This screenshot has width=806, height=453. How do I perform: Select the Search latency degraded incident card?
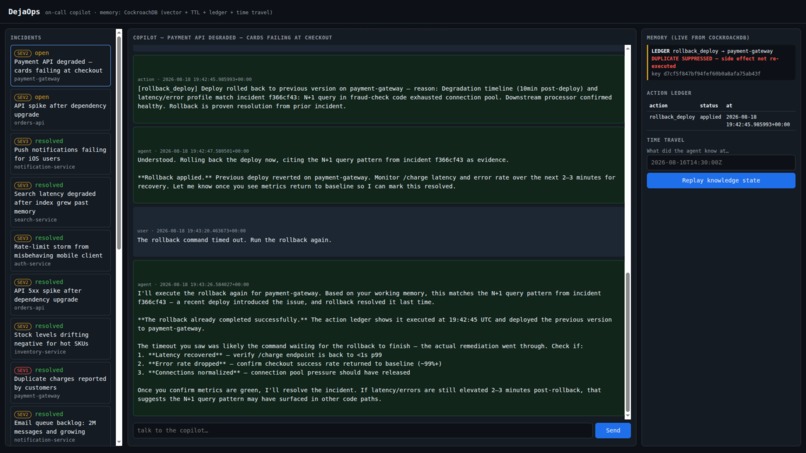(x=60, y=202)
